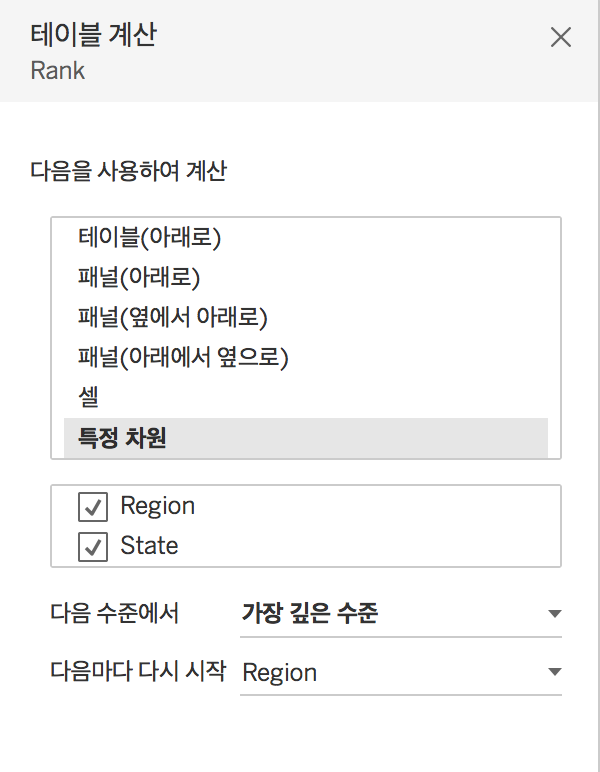Click the 다음을 사용하여 계산 label
This screenshot has width=600, height=772.
[129, 172]
